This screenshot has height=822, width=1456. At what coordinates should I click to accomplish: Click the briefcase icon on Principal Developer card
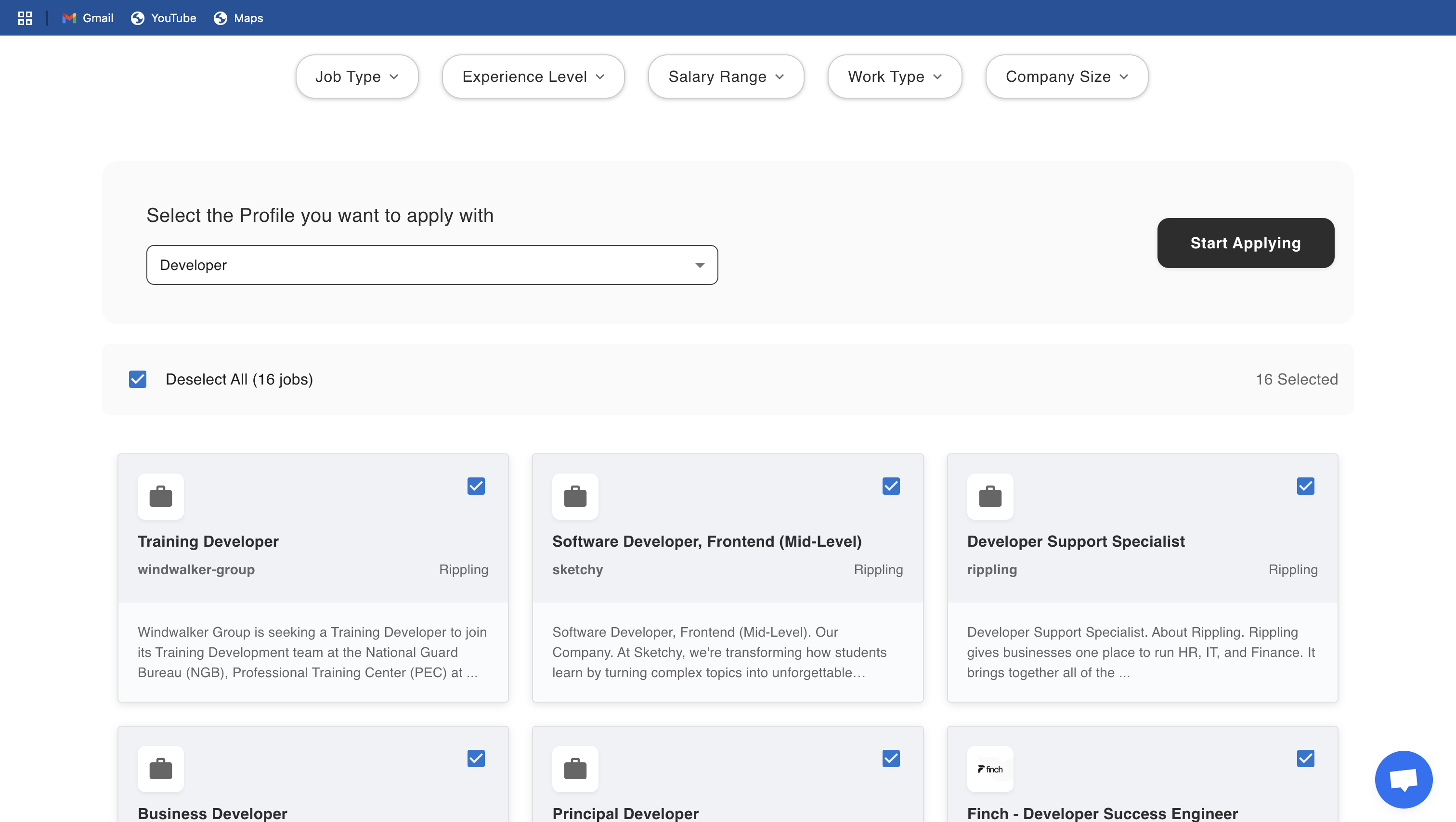(575, 769)
